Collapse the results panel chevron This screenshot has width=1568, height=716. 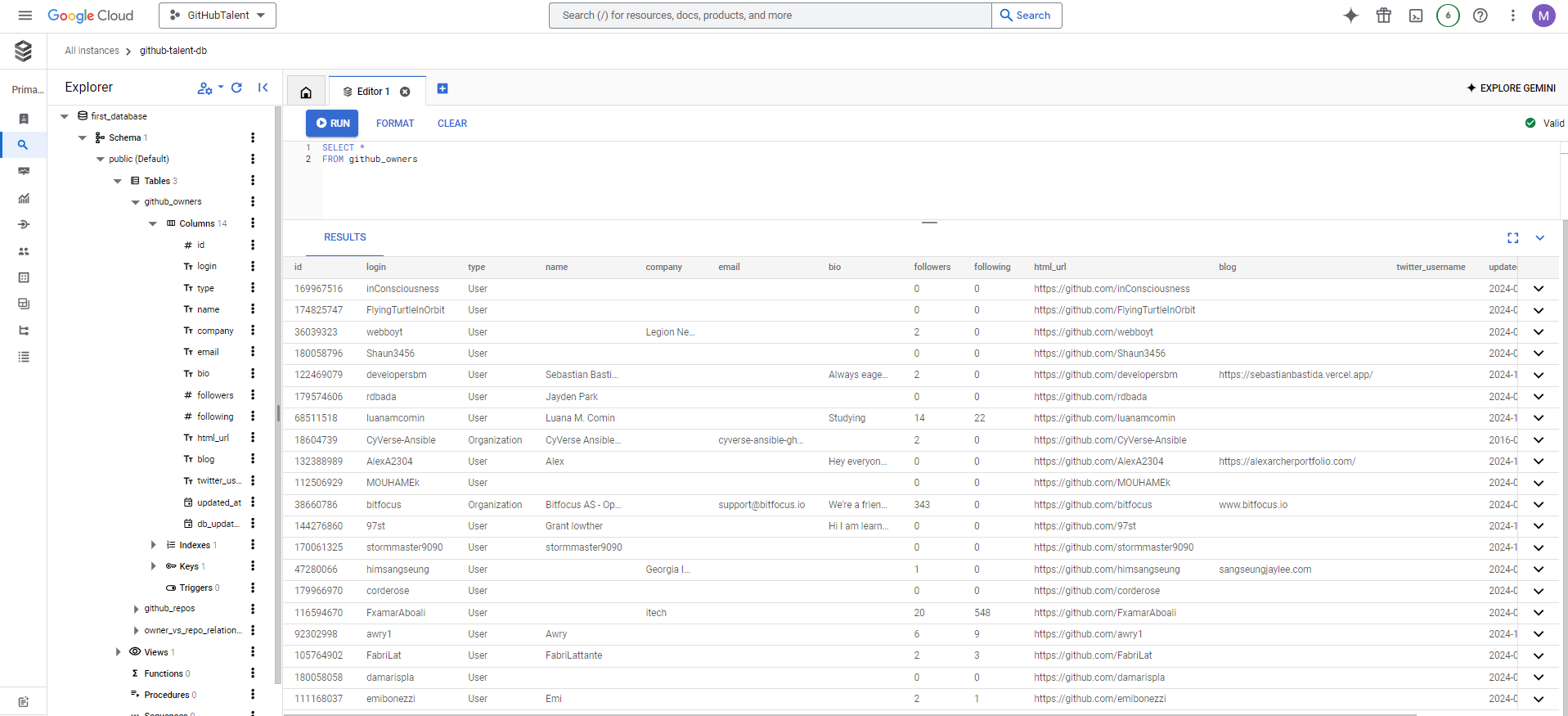click(x=1539, y=237)
